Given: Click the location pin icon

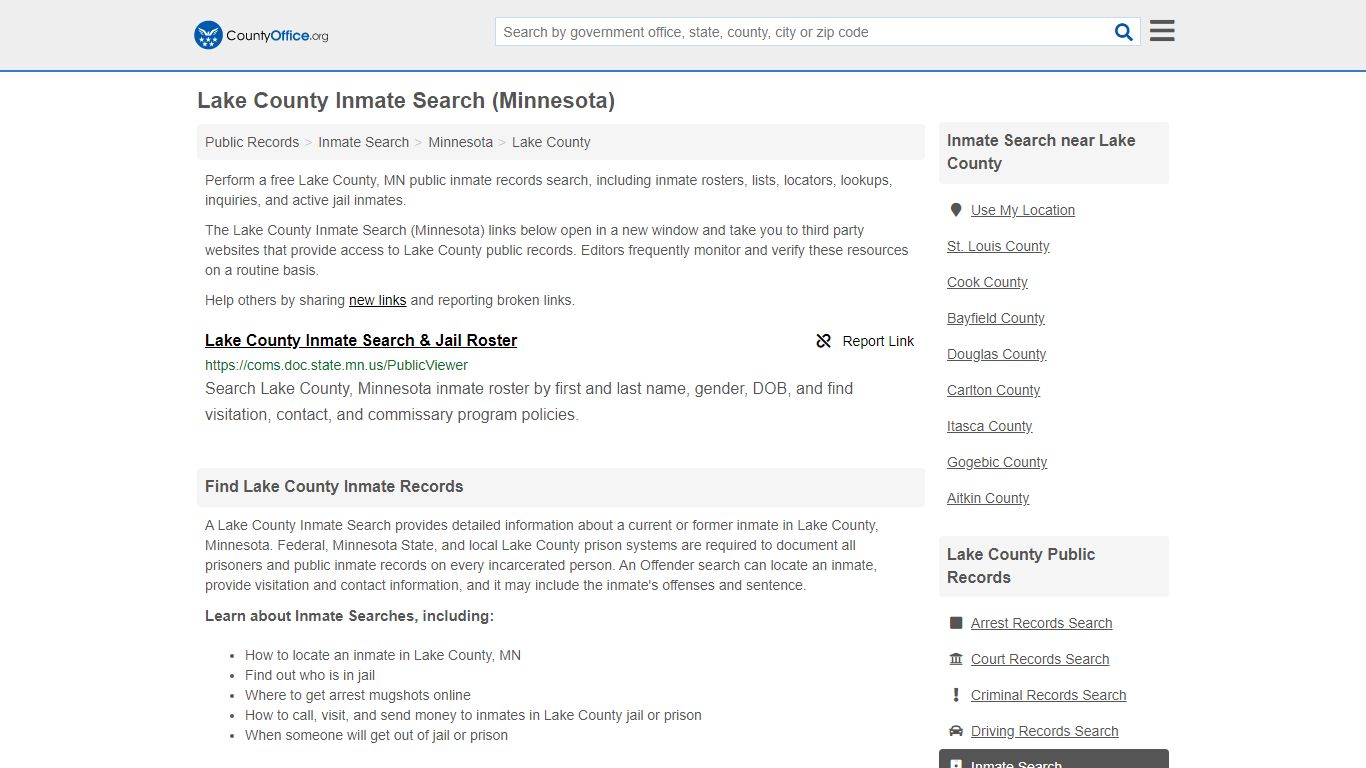Looking at the screenshot, I should coord(956,210).
